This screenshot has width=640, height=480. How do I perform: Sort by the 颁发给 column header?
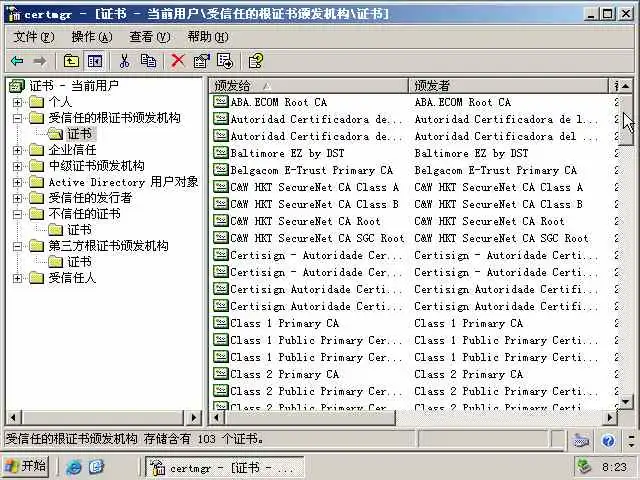click(309, 86)
